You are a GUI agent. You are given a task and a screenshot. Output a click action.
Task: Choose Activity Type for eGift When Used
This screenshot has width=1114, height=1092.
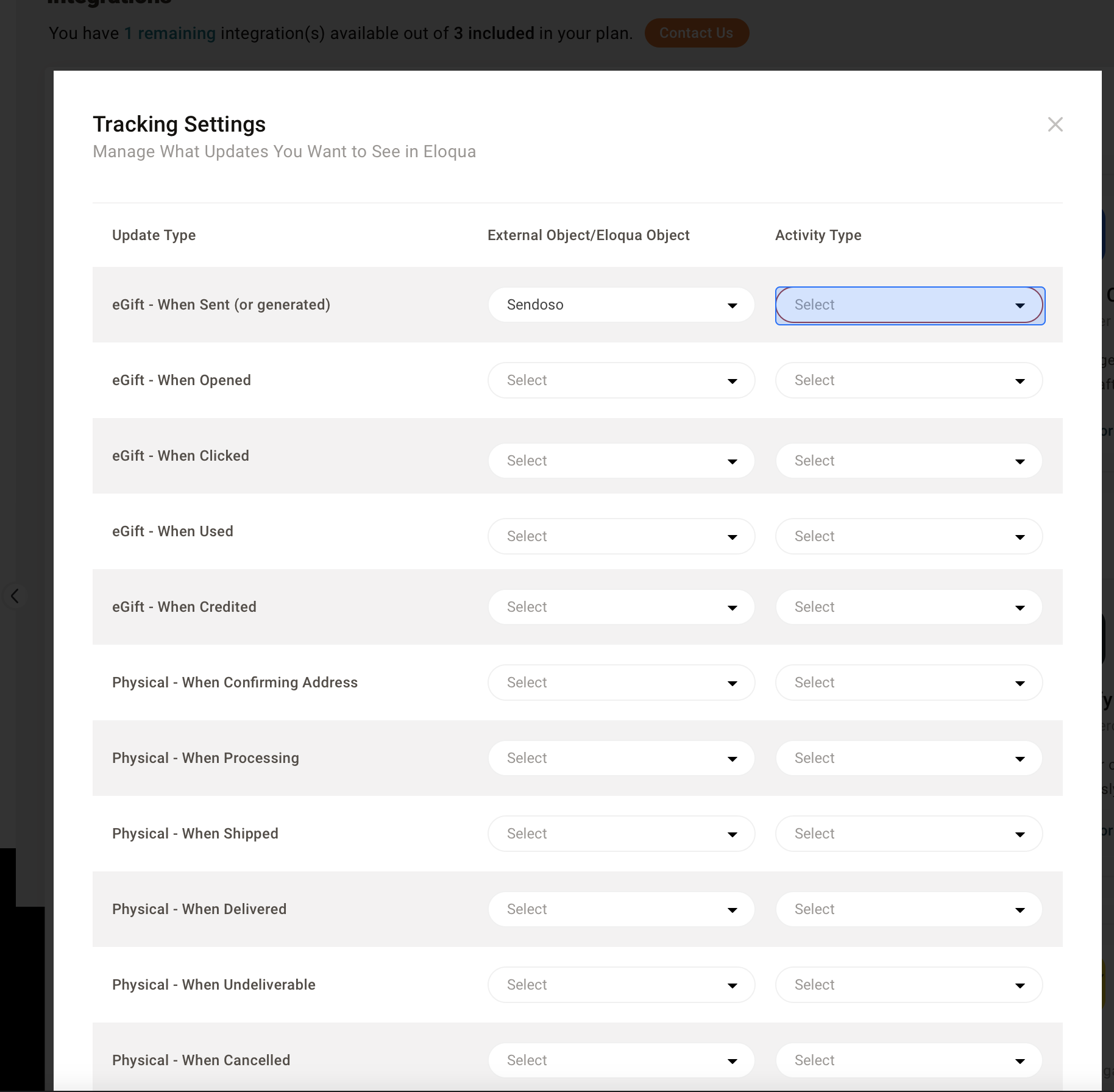pos(909,536)
